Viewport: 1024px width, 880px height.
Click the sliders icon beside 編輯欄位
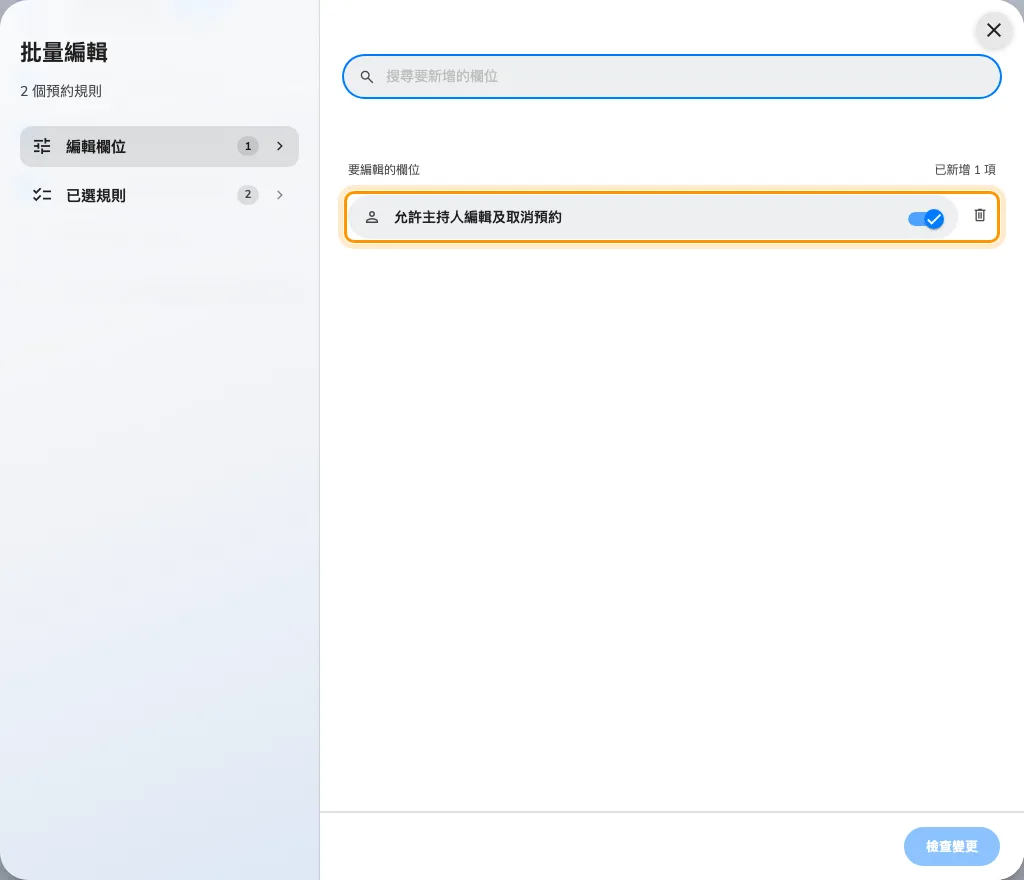pos(42,146)
